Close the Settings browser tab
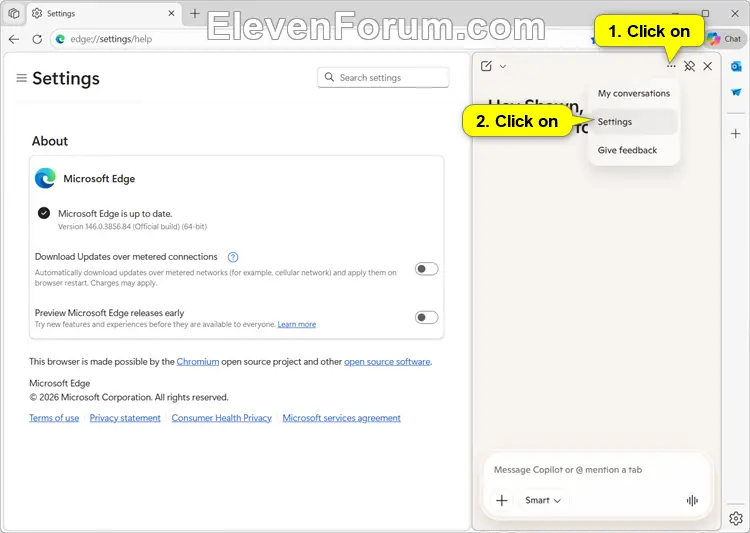The width and height of the screenshot is (750, 533). coord(171,13)
